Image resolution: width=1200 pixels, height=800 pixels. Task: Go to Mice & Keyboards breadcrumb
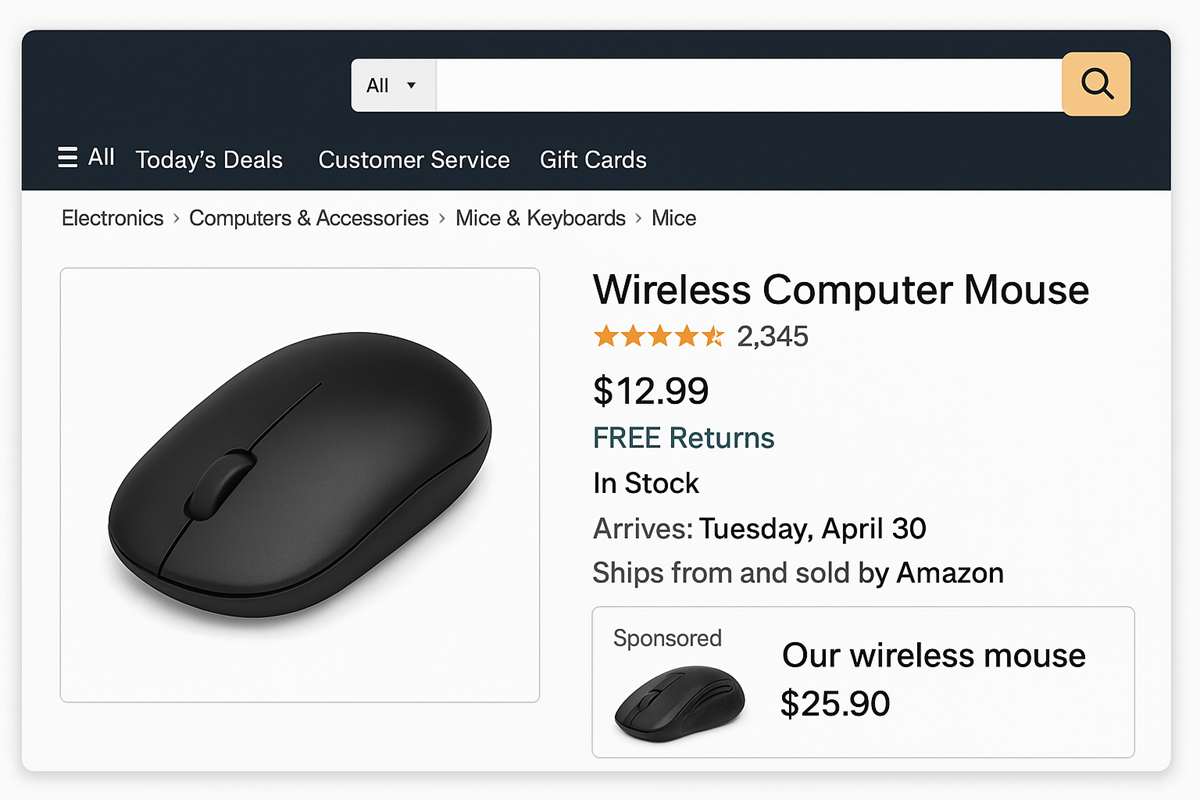click(x=540, y=218)
